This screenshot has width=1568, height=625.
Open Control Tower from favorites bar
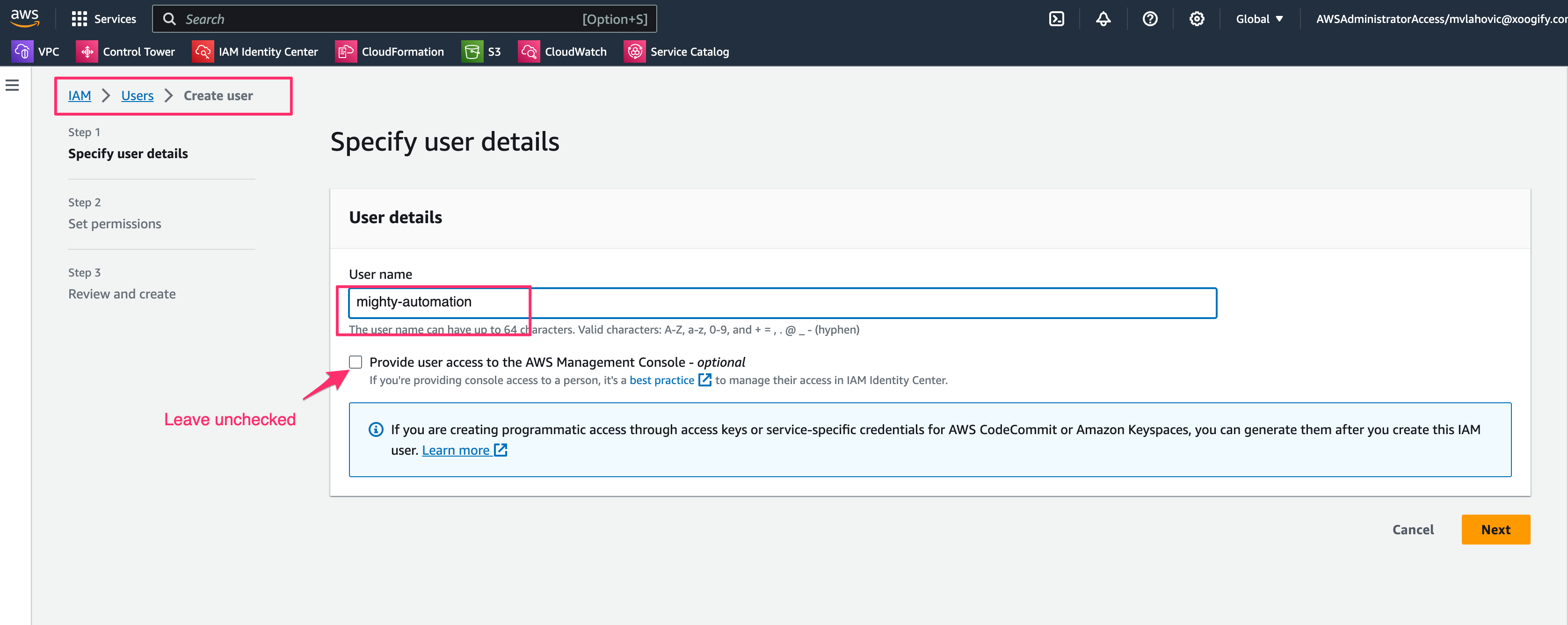click(x=126, y=51)
